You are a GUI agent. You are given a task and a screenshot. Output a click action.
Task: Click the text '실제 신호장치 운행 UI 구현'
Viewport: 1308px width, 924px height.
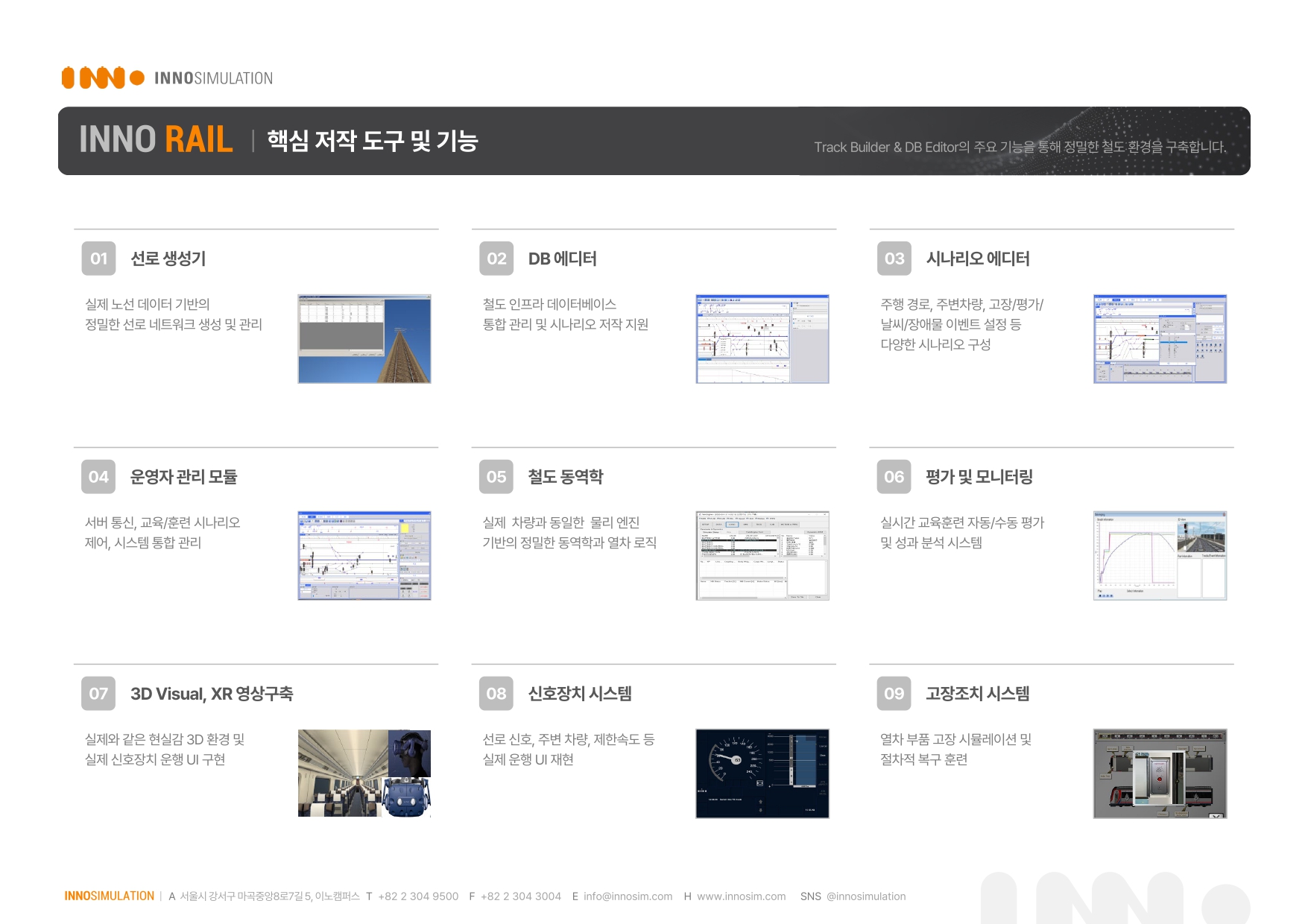coord(155,759)
